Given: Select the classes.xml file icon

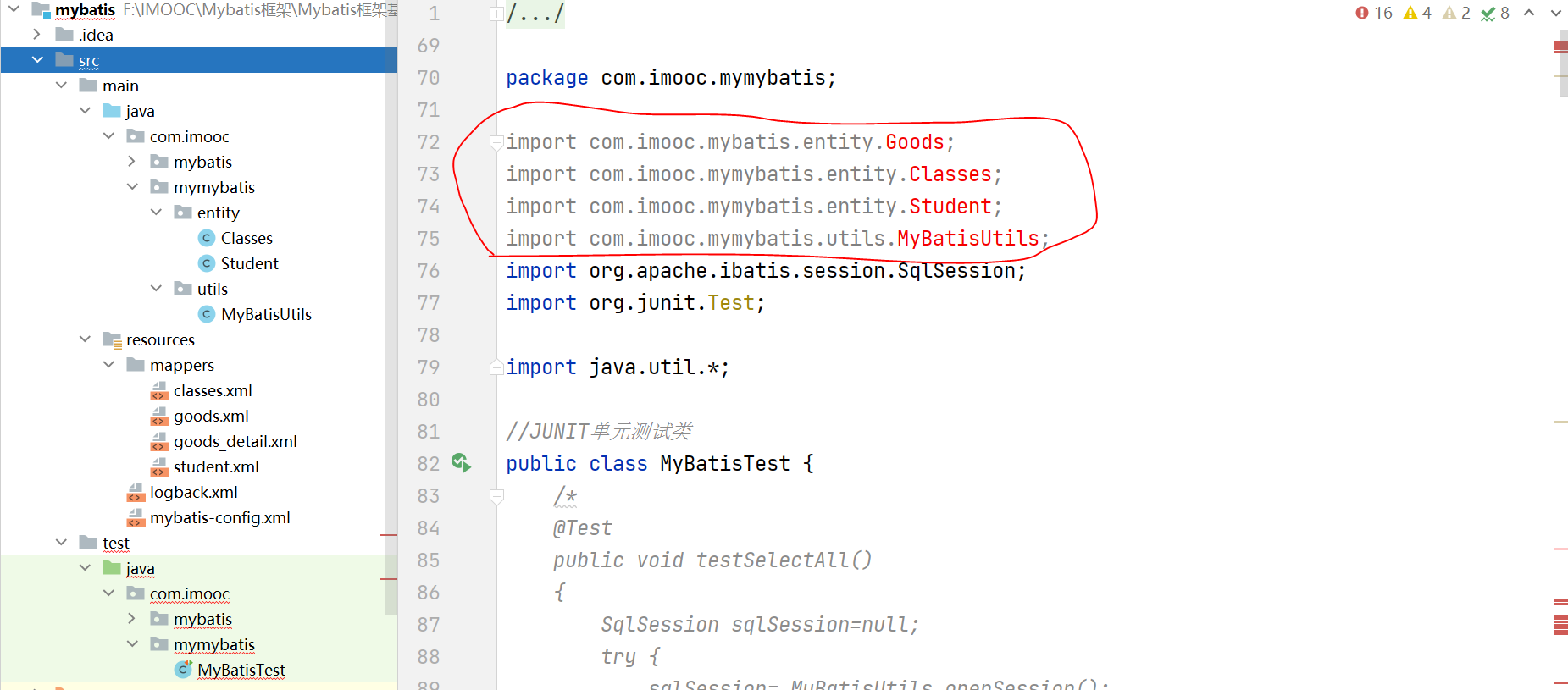Looking at the screenshot, I should click(x=159, y=391).
